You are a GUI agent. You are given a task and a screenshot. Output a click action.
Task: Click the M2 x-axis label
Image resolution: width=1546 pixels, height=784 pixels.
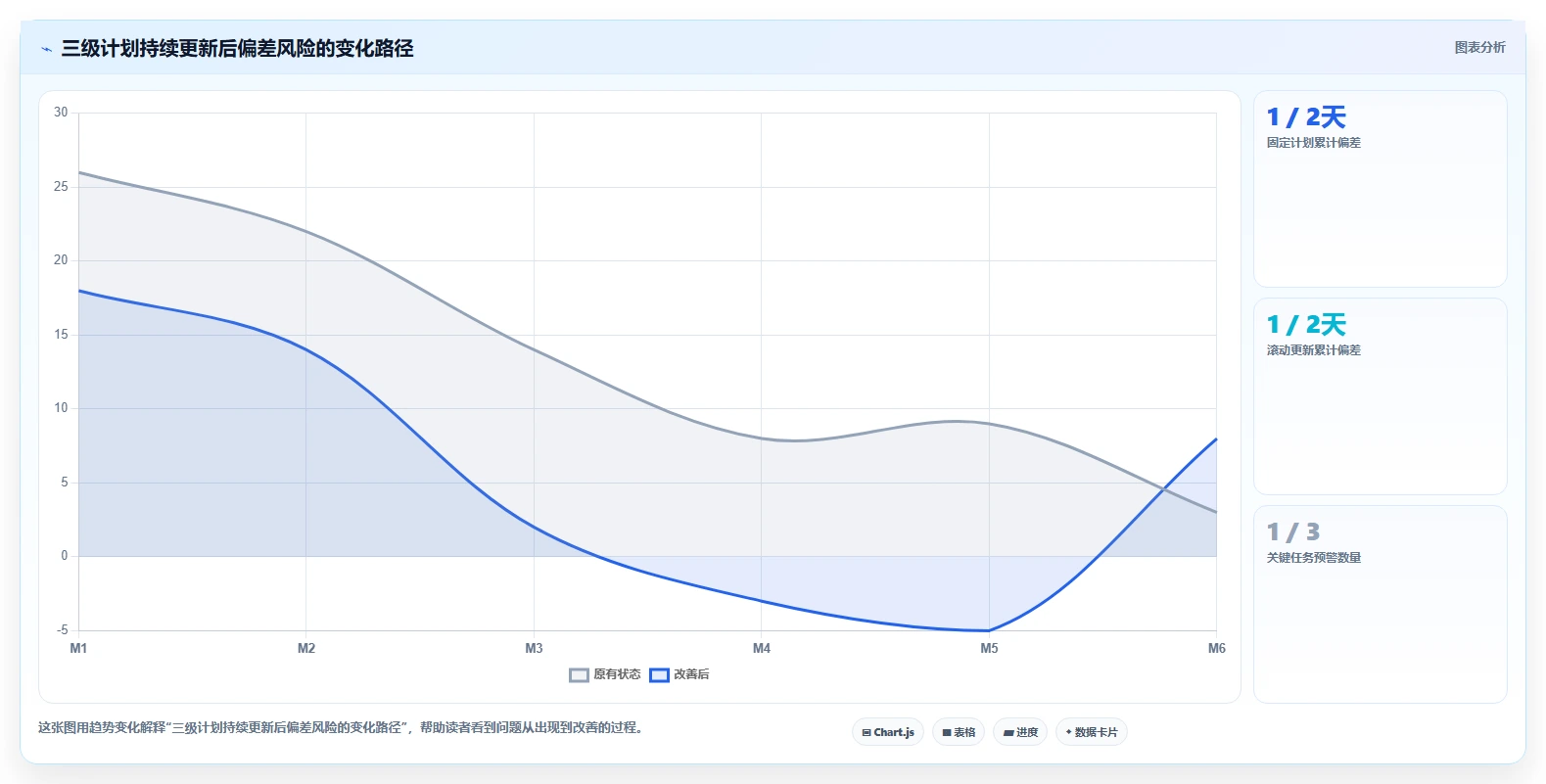tap(306, 648)
